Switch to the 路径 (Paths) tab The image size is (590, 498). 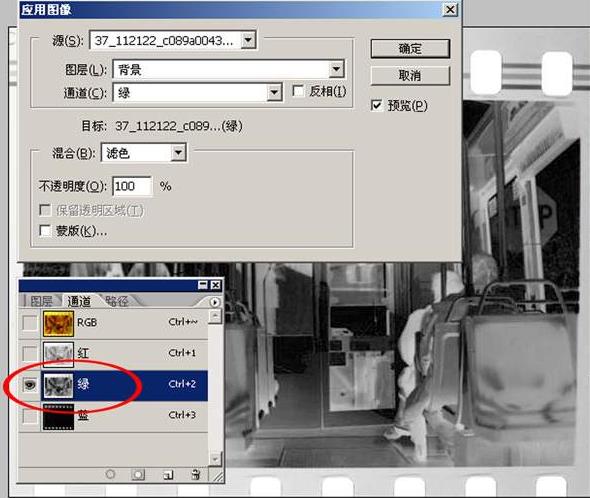[x=117, y=302]
